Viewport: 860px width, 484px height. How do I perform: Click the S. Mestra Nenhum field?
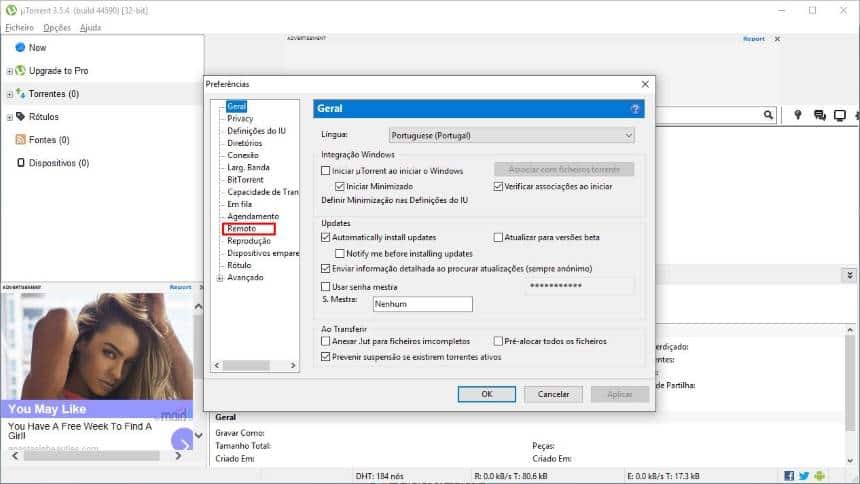coord(422,304)
